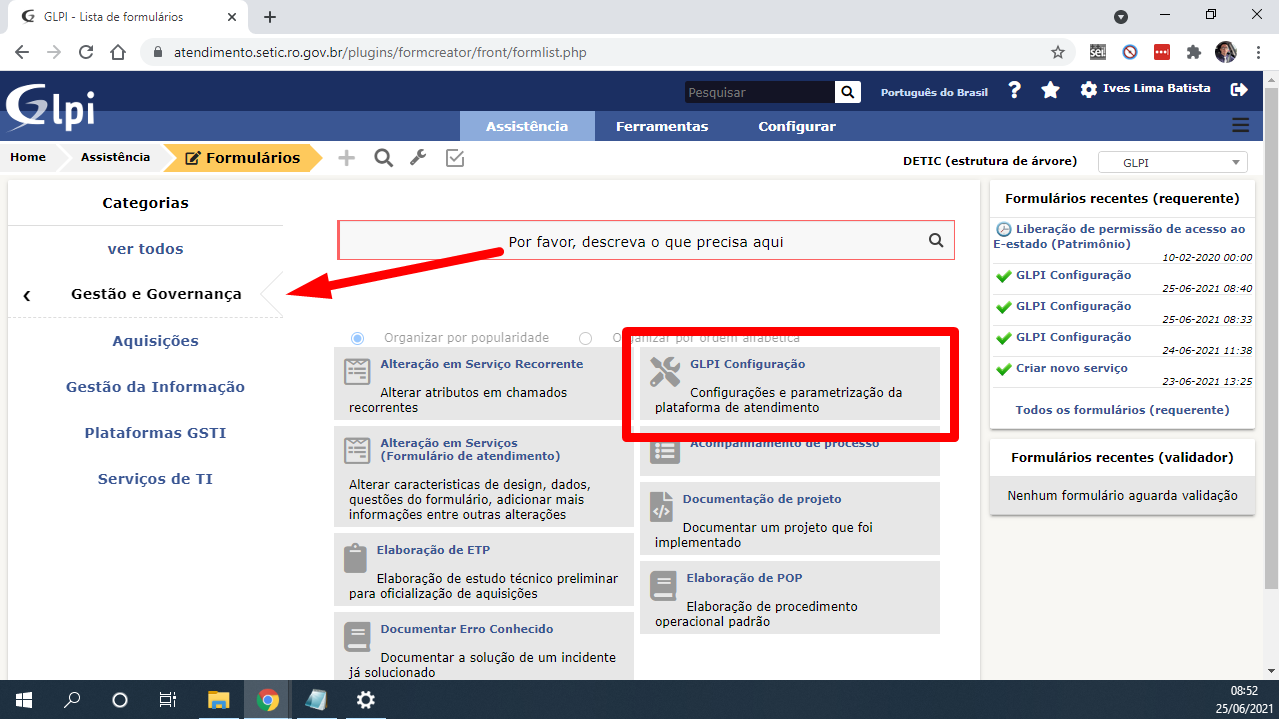Go to browser home page icon

click(x=118, y=52)
